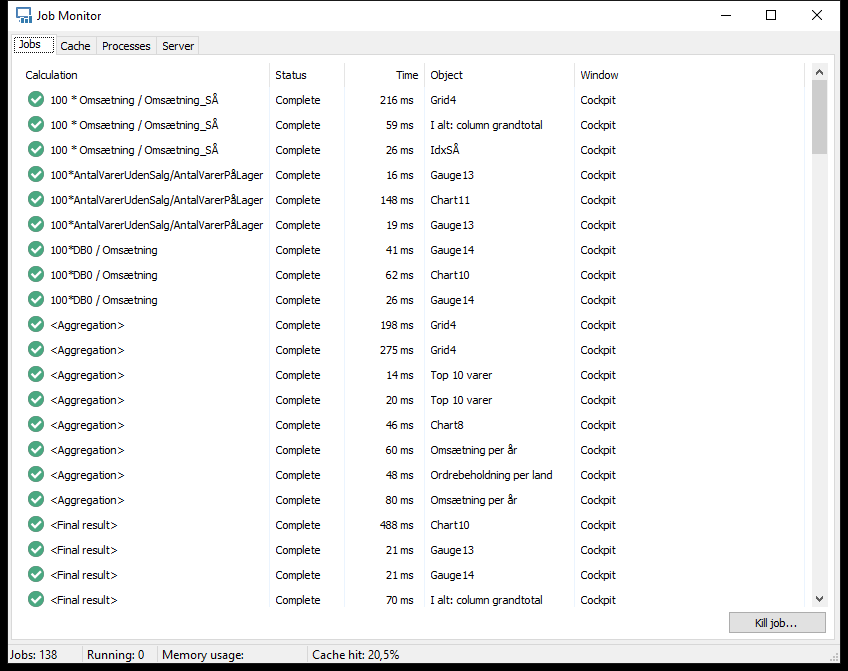848x671 pixels.
Task: Click the check icon on the 60 ms Omsætning per år row
Action: (x=36, y=450)
